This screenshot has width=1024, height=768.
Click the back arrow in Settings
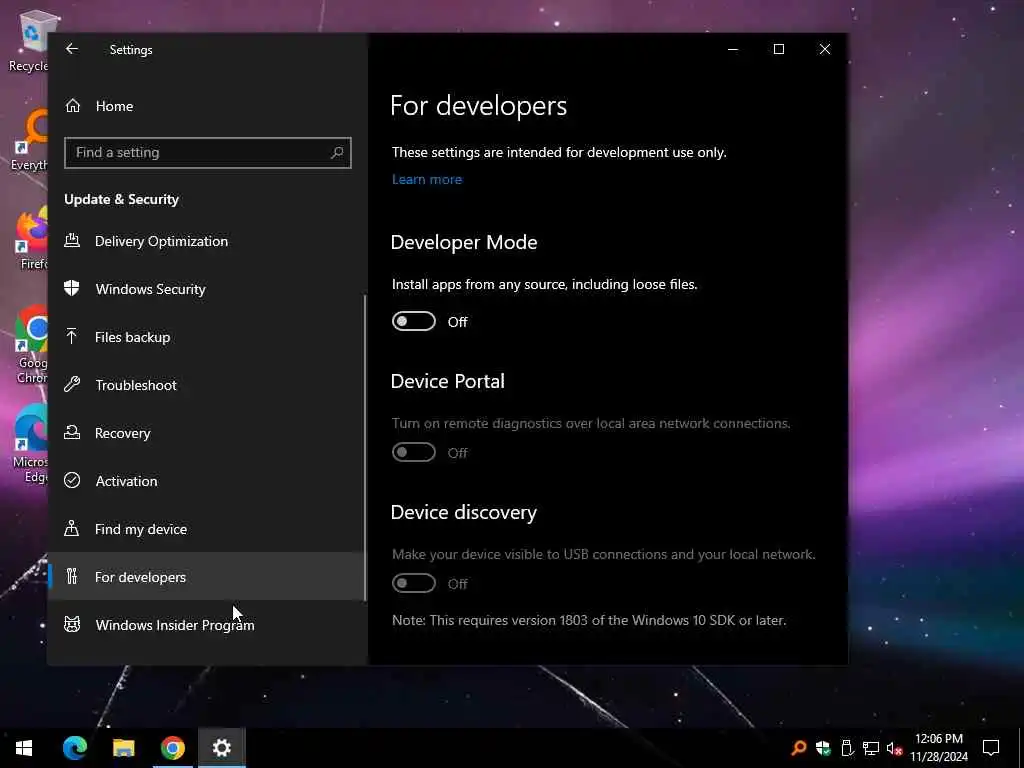(x=72, y=49)
